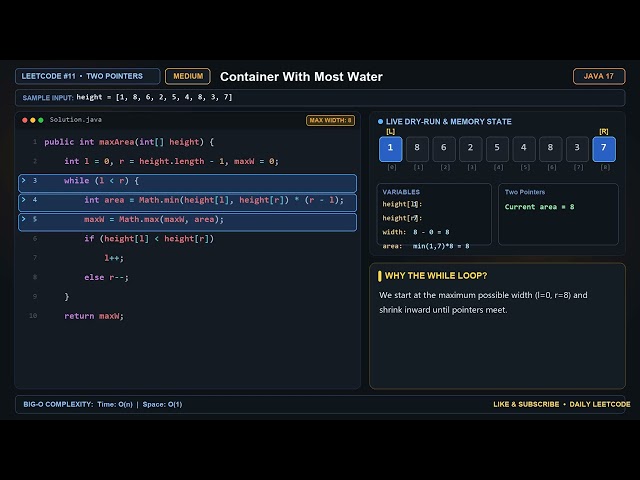Click code line l++;

[x=114, y=258]
